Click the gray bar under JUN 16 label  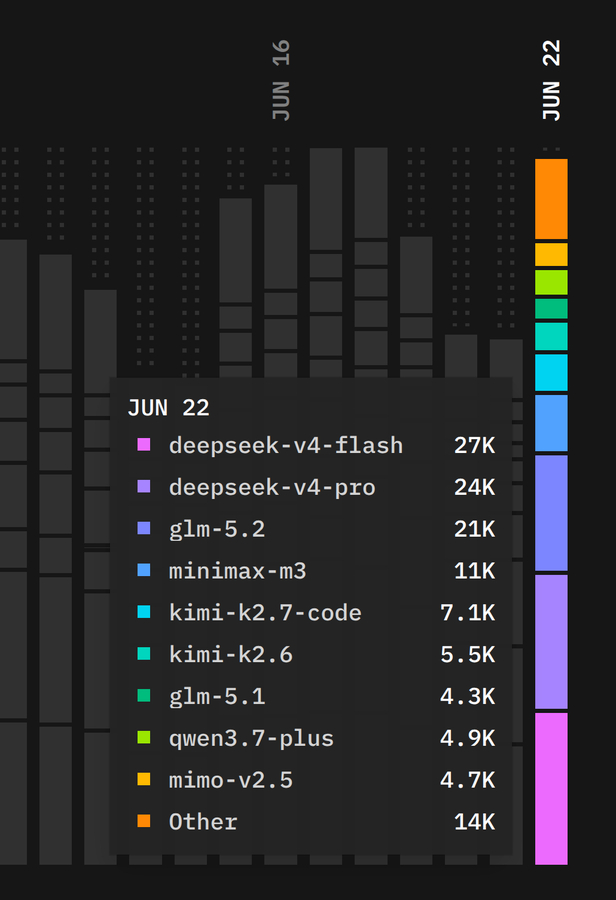(281, 280)
